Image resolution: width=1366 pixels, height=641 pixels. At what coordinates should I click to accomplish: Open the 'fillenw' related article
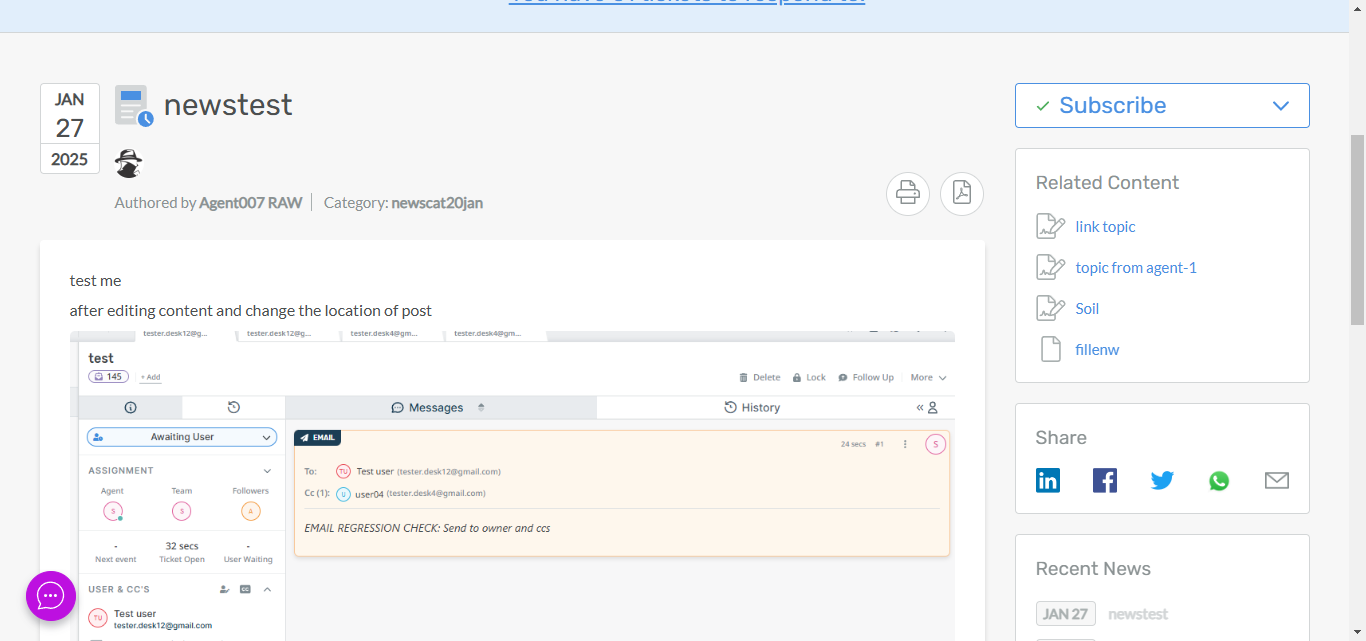point(1097,350)
